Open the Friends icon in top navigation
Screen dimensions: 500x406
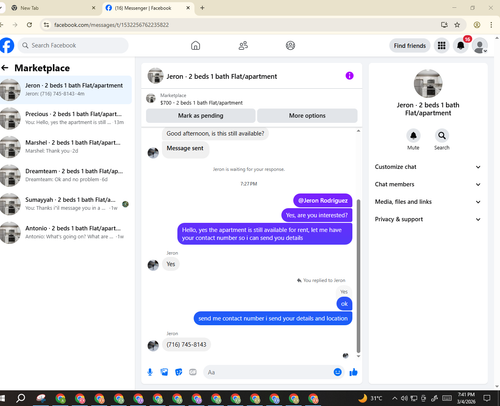243,45
